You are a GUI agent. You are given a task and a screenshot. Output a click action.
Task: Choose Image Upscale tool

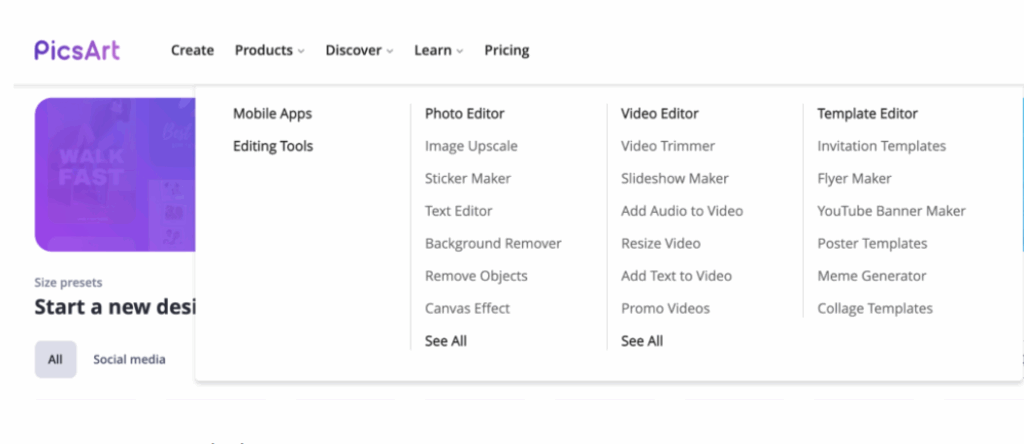pos(471,146)
